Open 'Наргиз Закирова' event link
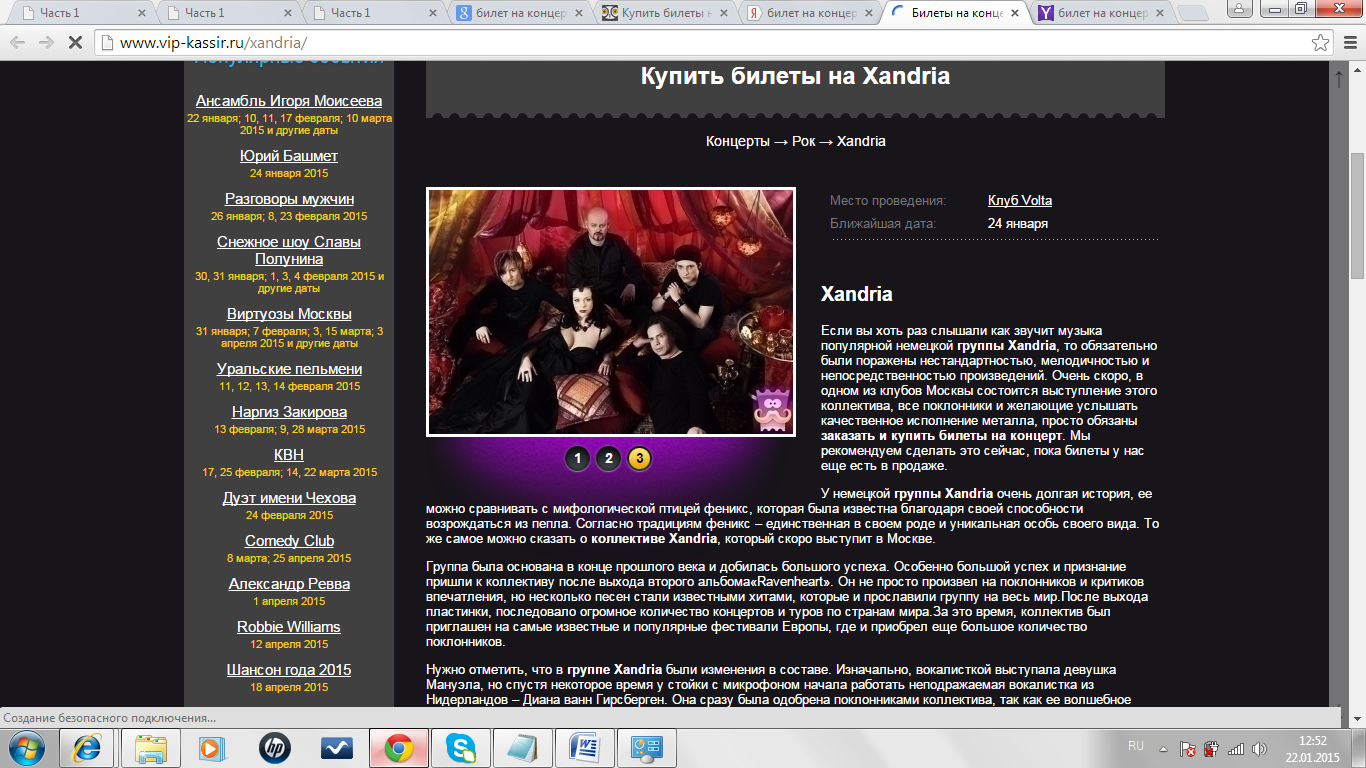This screenshot has height=768, width=1366. tap(289, 412)
